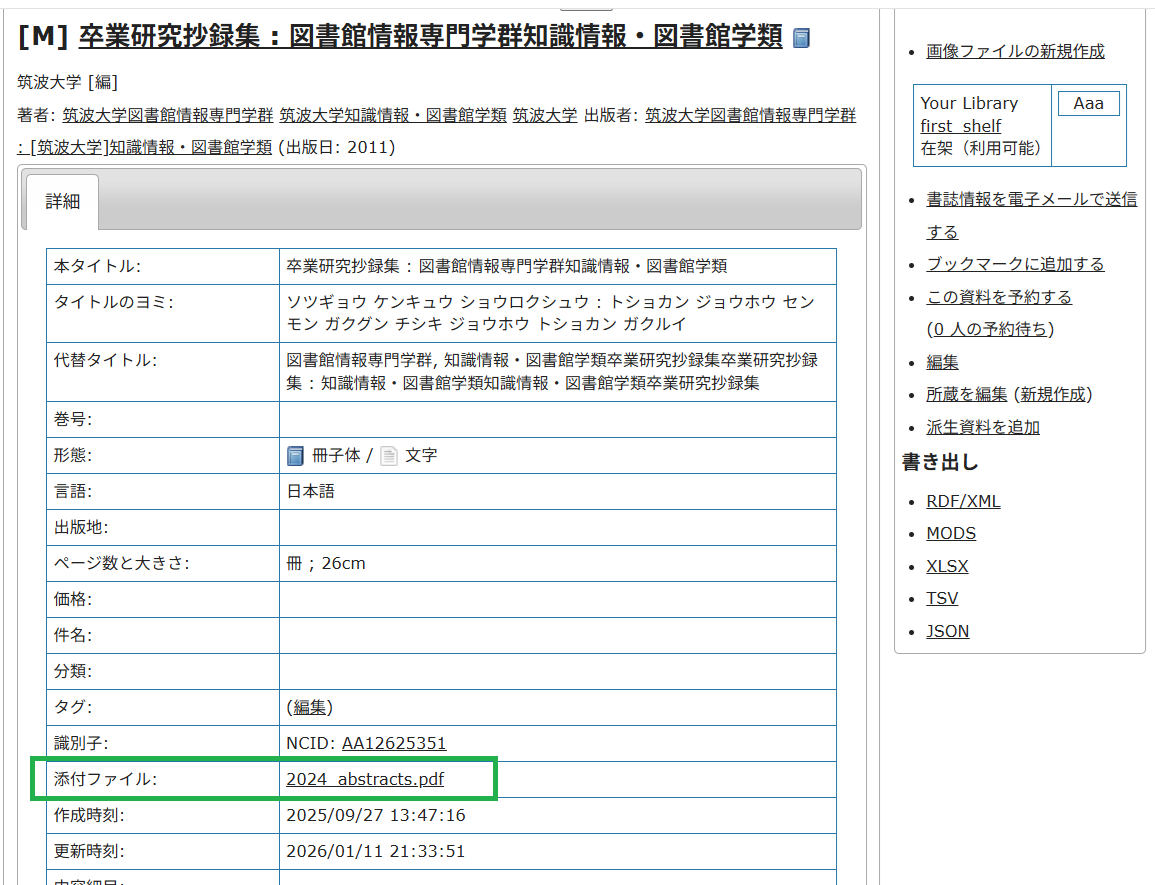Click 編集 link in the タグ row
Viewport: 1155px width, 885px height.
309,707
